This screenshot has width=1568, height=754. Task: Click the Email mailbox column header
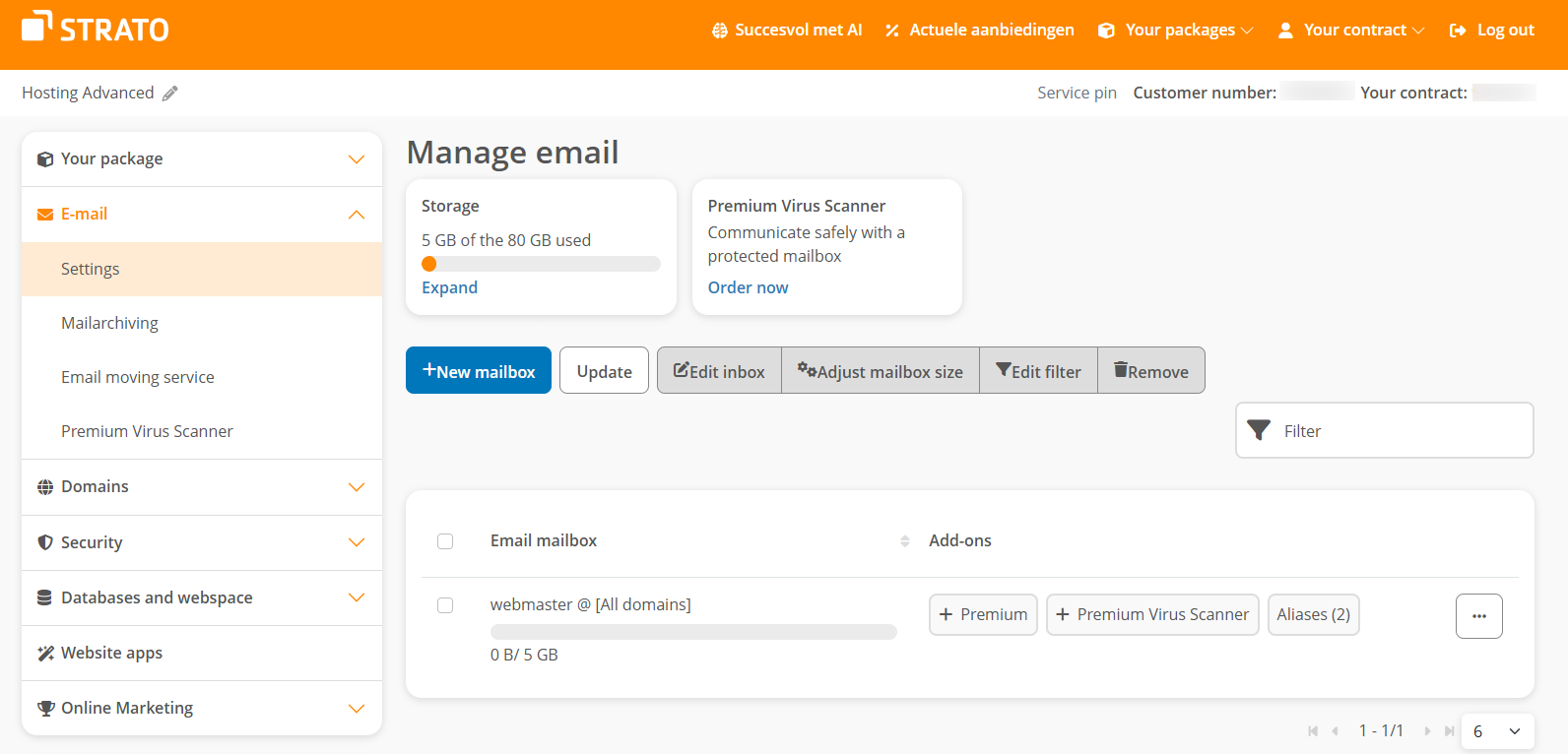544,540
